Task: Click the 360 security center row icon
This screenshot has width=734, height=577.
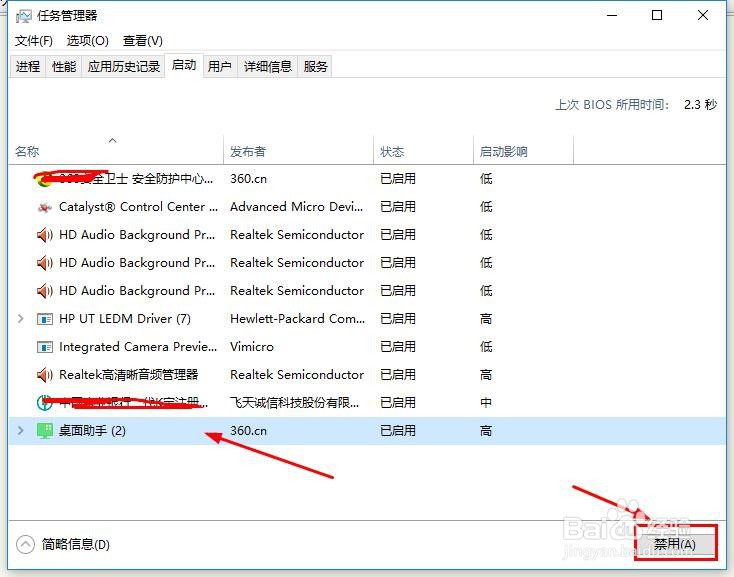Action: pyautogui.click(x=44, y=179)
